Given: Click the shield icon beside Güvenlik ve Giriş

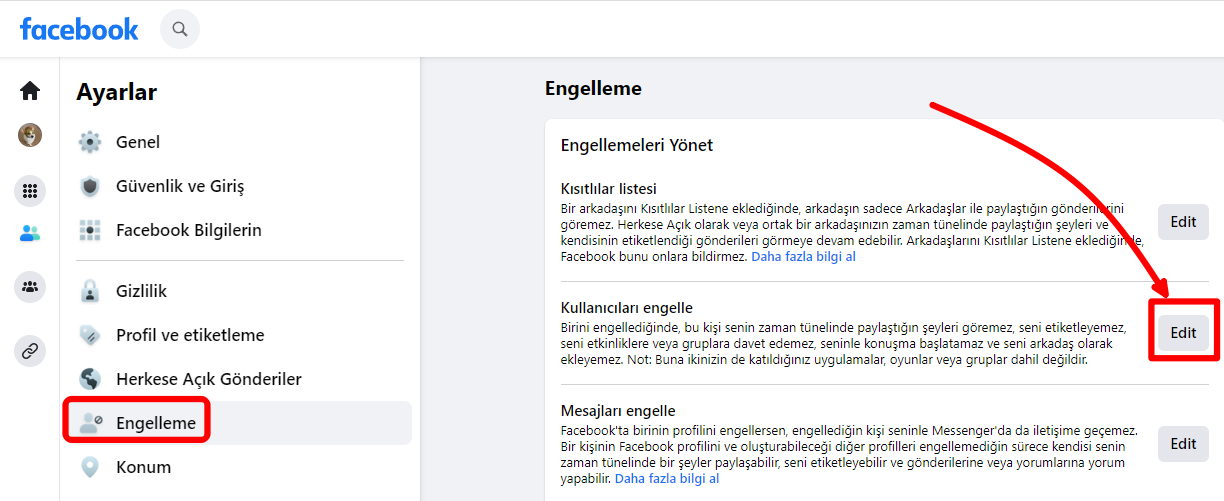Looking at the screenshot, I should pos(90,186).
